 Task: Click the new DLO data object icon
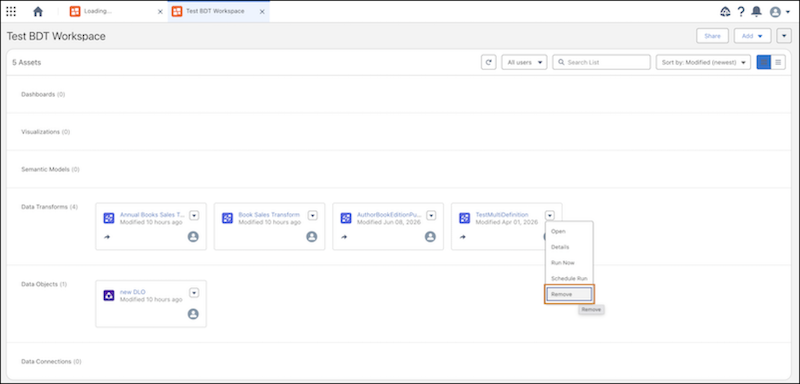(x=109, y=295)
